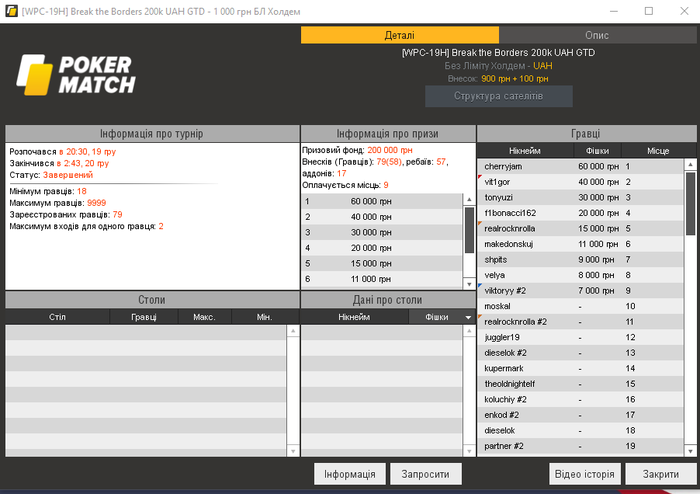Open the Опис tab

point(597,35)
